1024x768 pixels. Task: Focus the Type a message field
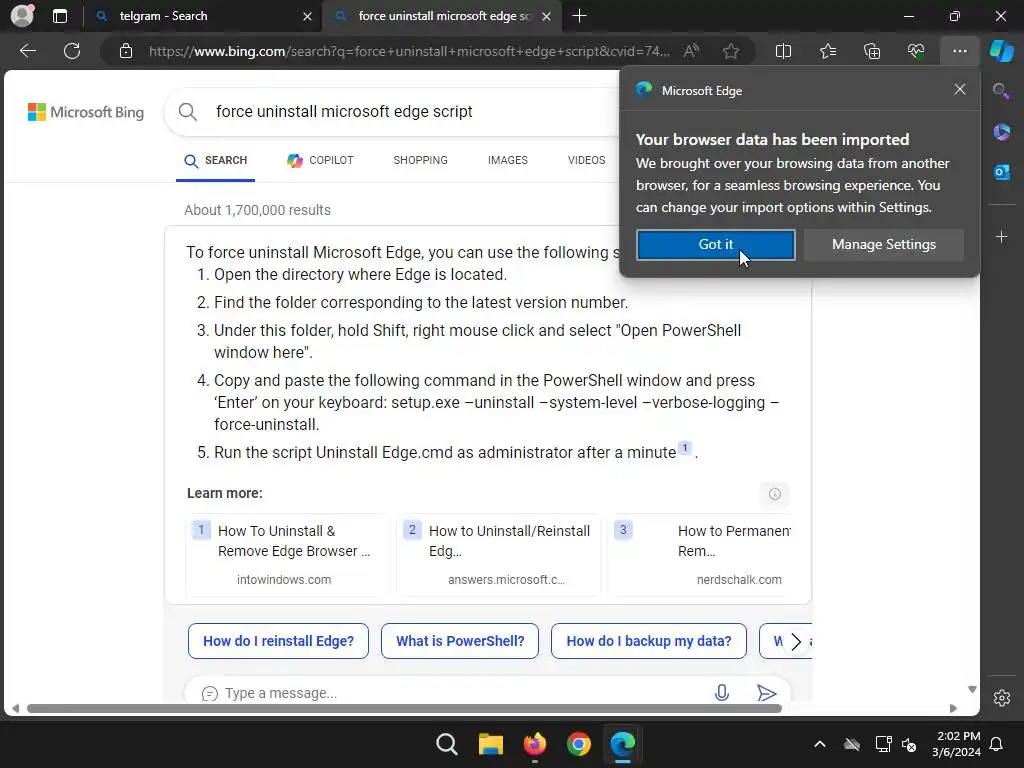pyautogui.click(x=457, y=693)
